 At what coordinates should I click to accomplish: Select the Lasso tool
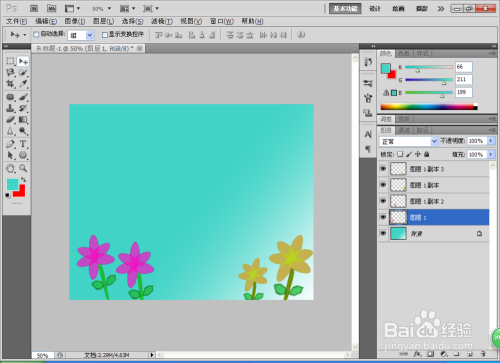click(10, 72)
